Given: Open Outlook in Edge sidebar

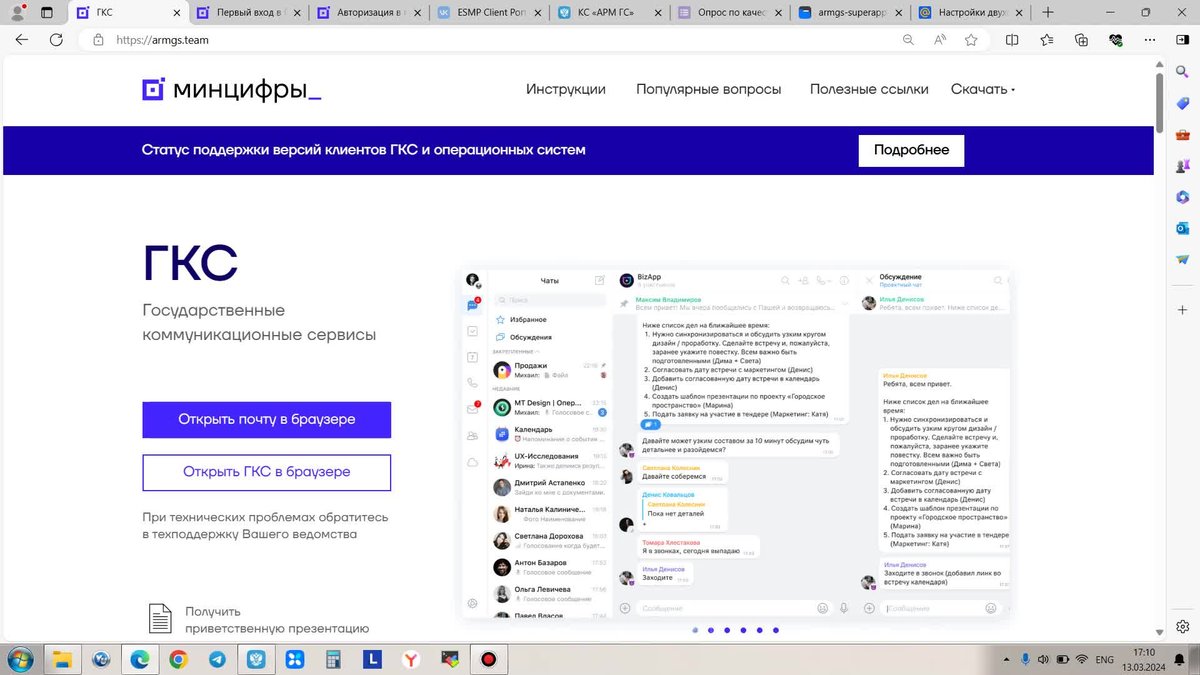Looking at the screenshot, I should pyautogui.click(x=1182, y=228).
